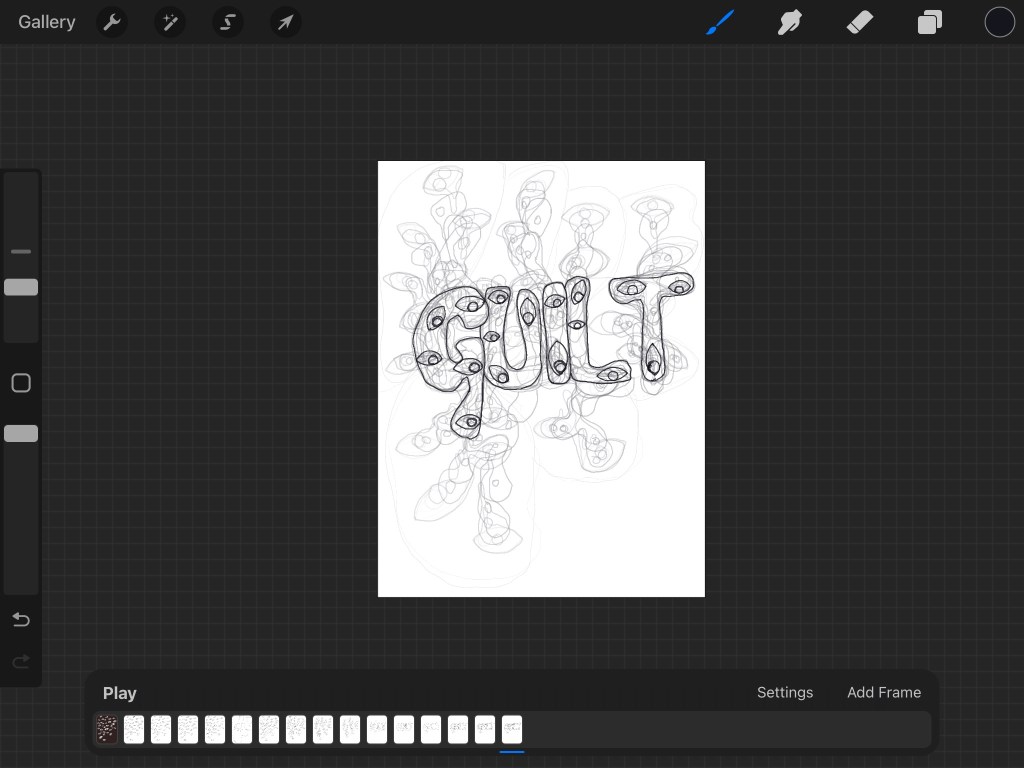Viewport: 1024px width, 768px height.
Task: Open the Adjustments magic wand menu
Action: [x=170, y=22]
